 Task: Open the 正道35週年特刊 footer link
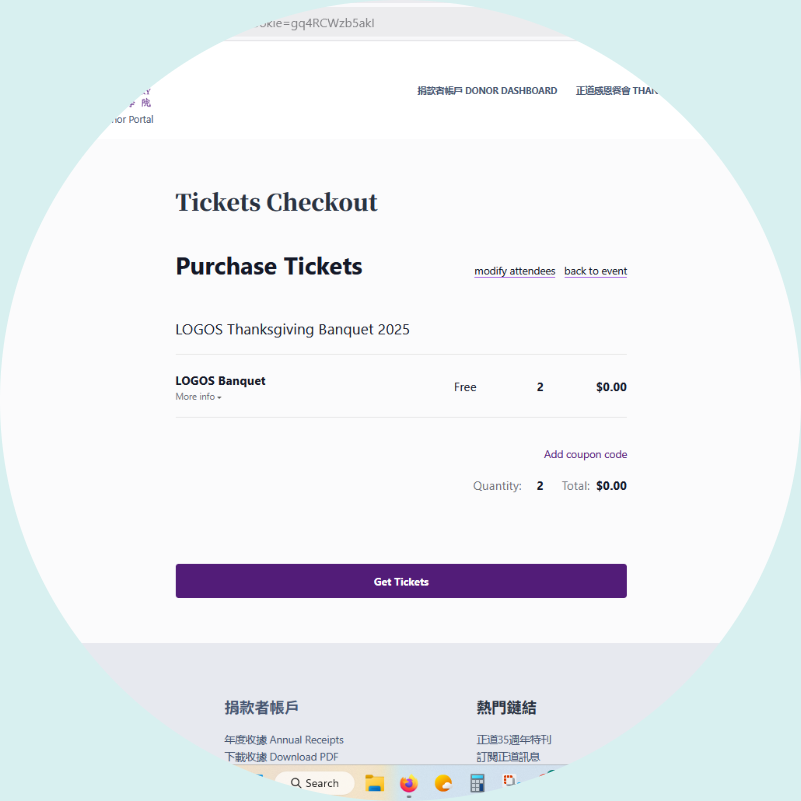click(x=514, y=740)
